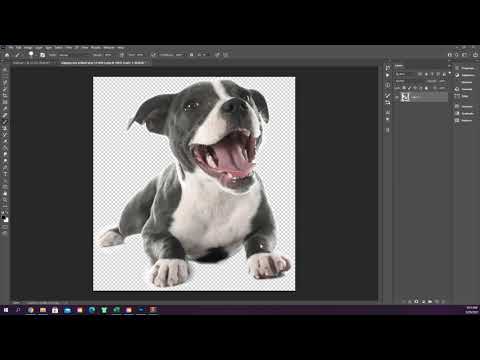This screenshot has height=360, width=480.
Task: Select the Object Selection tool
Action: (5, 89)
